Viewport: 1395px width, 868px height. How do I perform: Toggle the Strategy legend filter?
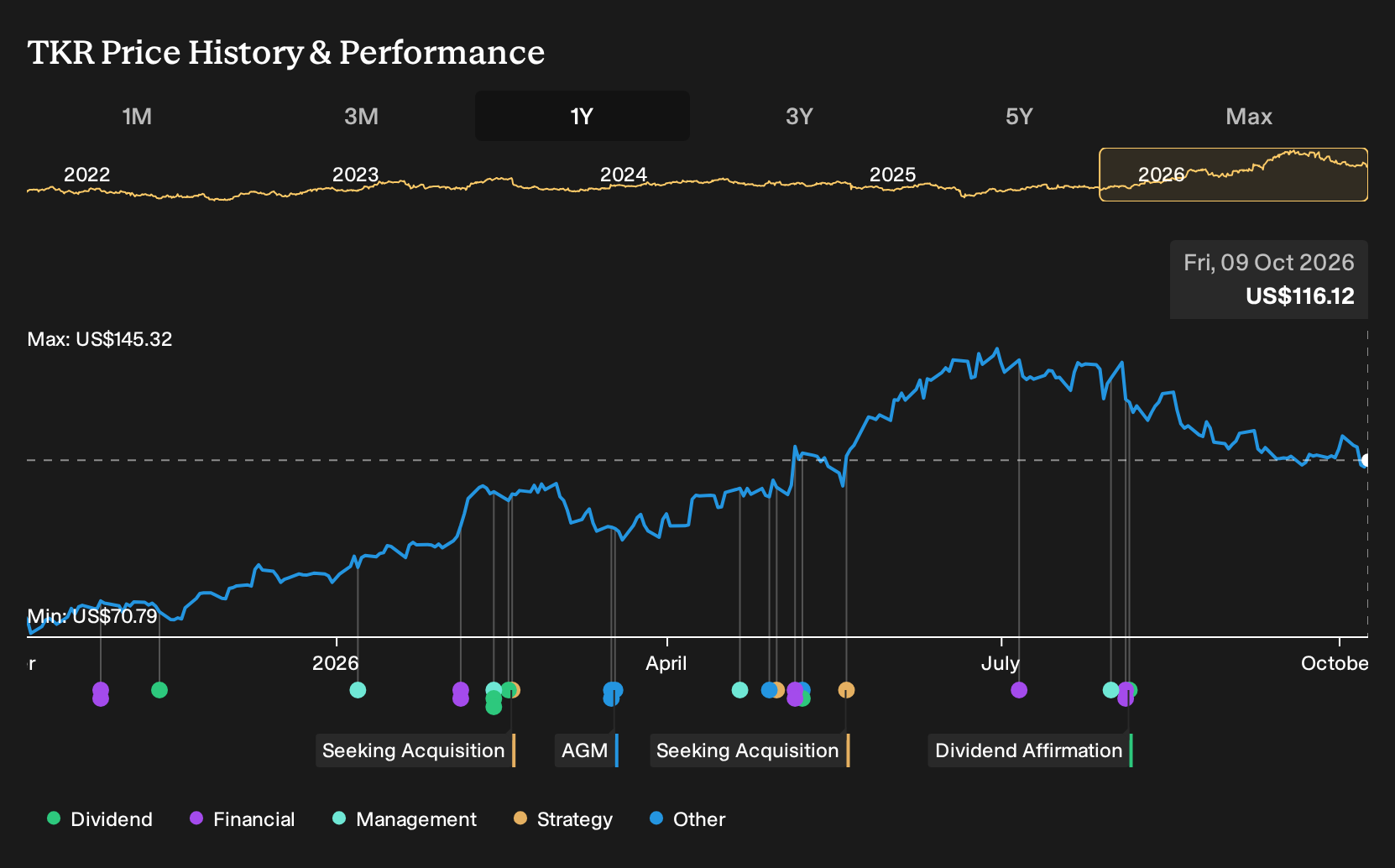[563, 819]
